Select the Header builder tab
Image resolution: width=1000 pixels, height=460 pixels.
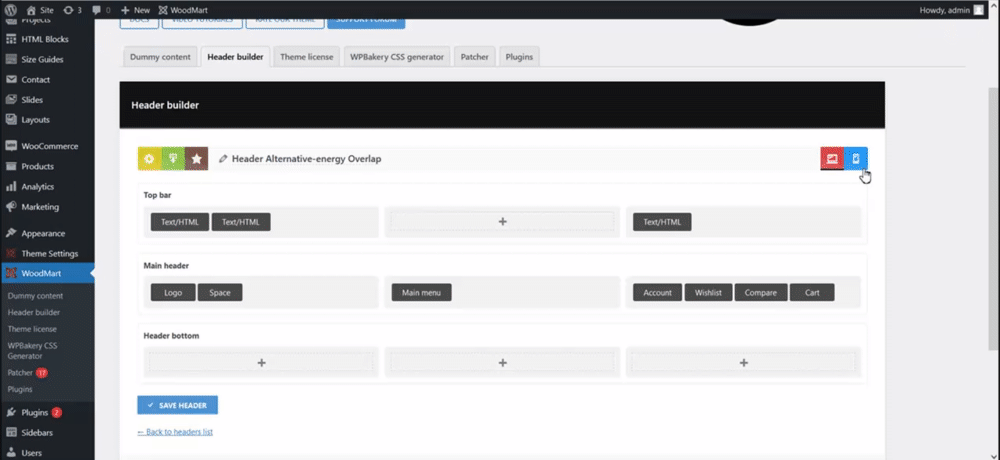point(235,57)
